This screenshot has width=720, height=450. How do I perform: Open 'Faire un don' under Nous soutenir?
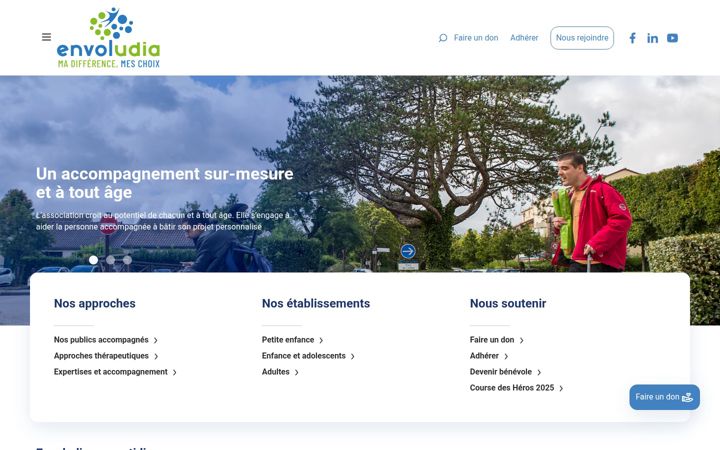[x=496, y=340]
